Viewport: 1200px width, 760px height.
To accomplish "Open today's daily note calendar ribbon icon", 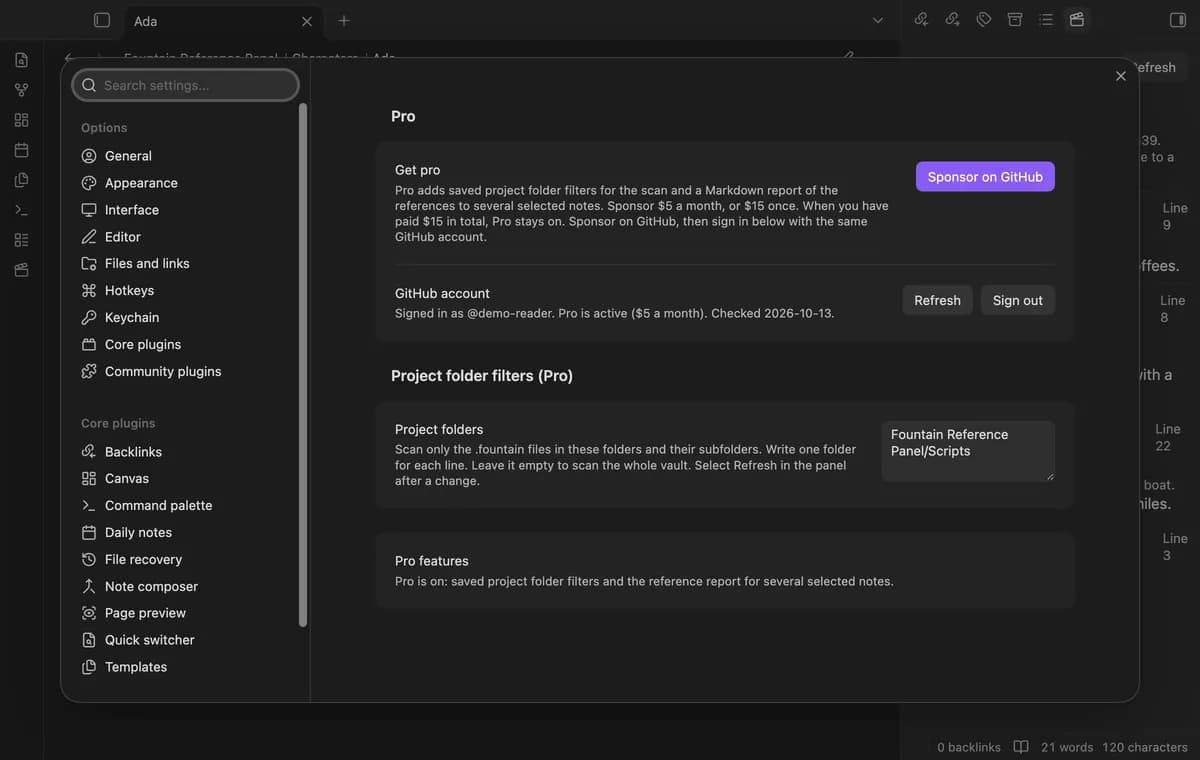I will (21, 150).
